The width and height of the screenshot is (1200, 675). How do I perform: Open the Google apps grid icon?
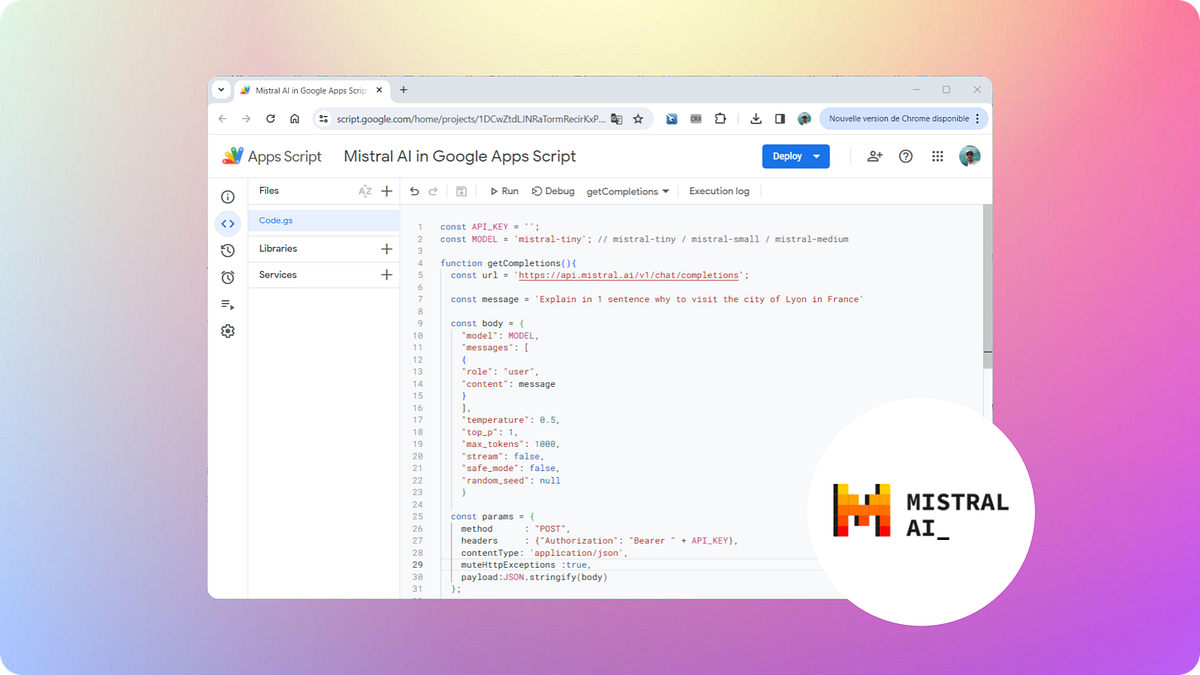tap(937, 156)
